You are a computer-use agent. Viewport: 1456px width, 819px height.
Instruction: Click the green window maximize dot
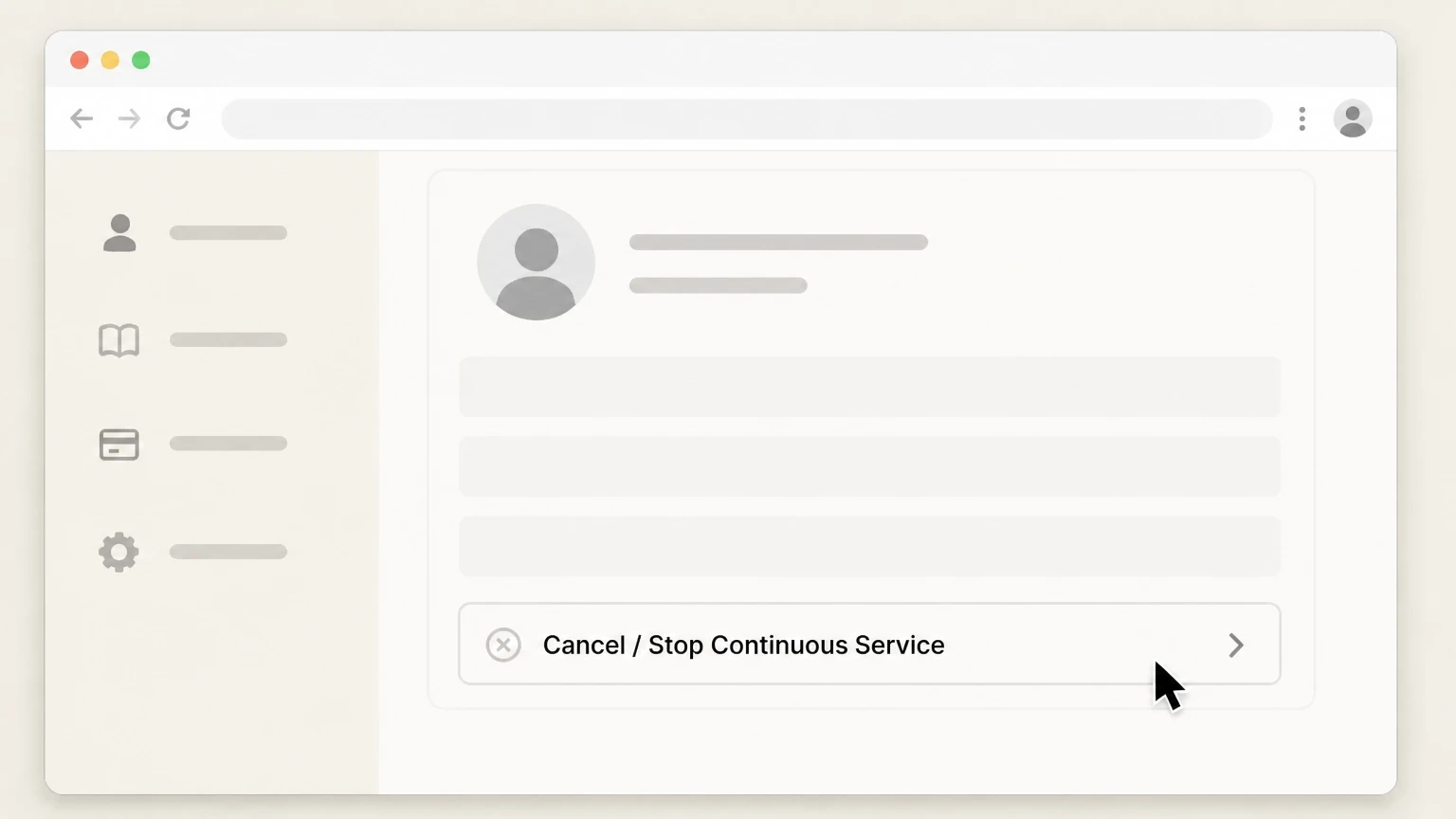141,61
